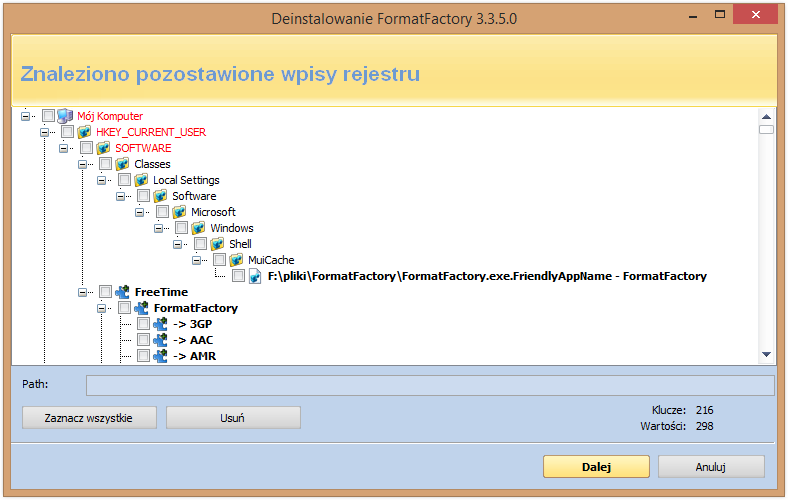
Task: Tick the SOFTWARE checkbox
Action: click(x=86, y=148)
